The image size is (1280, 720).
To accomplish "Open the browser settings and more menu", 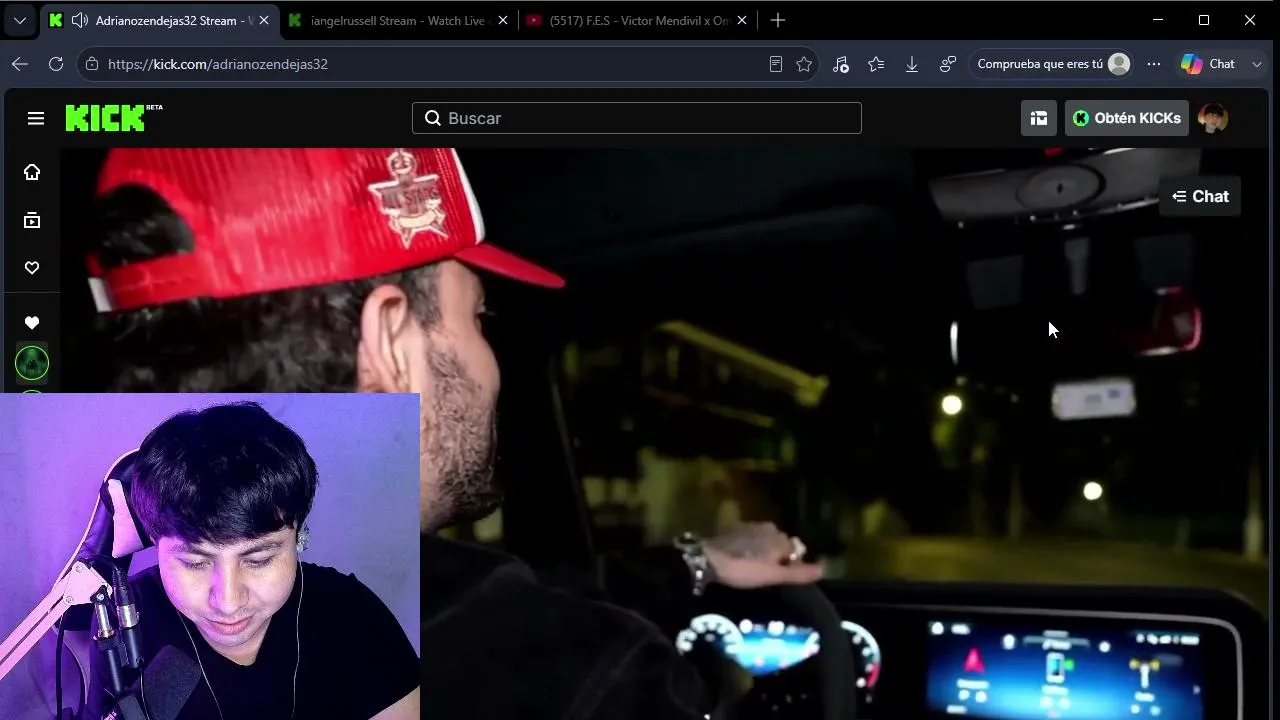I will (1154, 64).
